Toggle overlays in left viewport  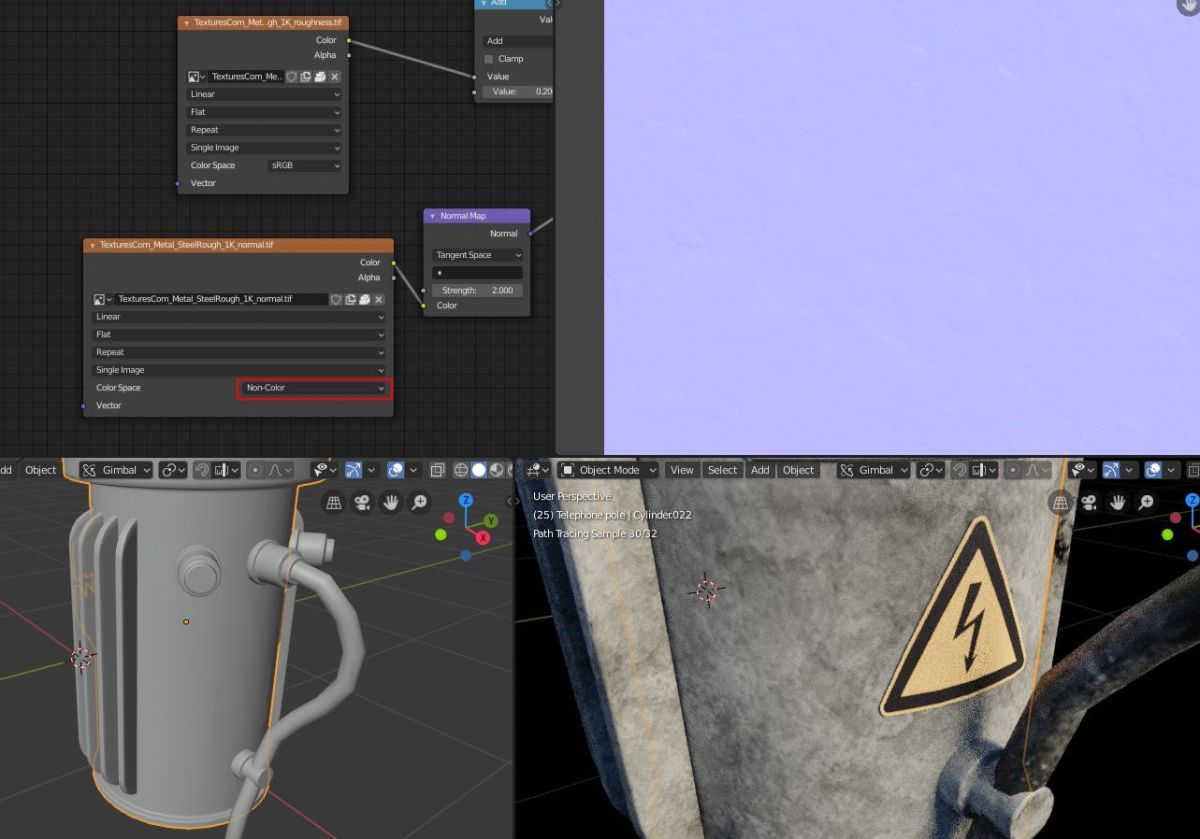click(x=395, y=470)
